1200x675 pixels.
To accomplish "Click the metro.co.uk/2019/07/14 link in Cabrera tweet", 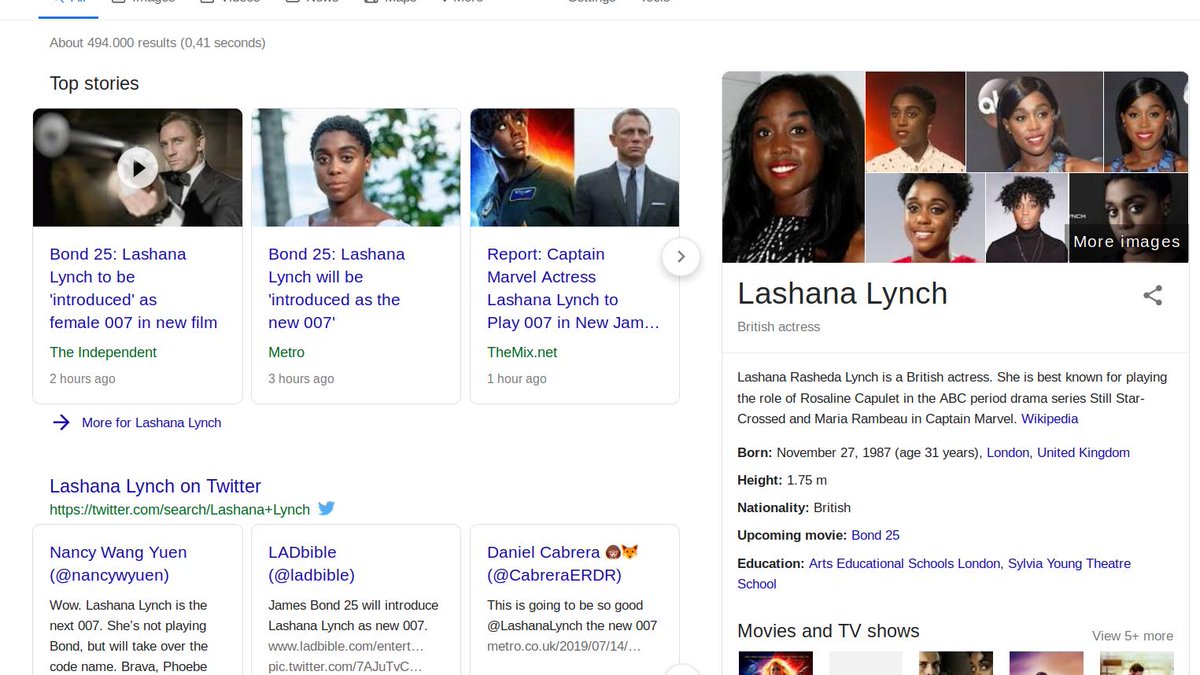I will coord(564,646).
